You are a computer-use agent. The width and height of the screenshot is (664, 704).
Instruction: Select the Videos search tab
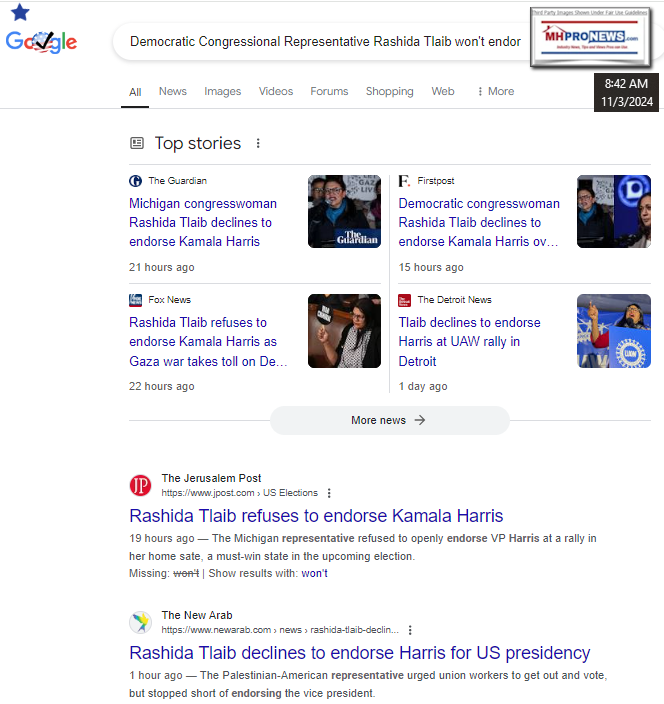point(276,91)
